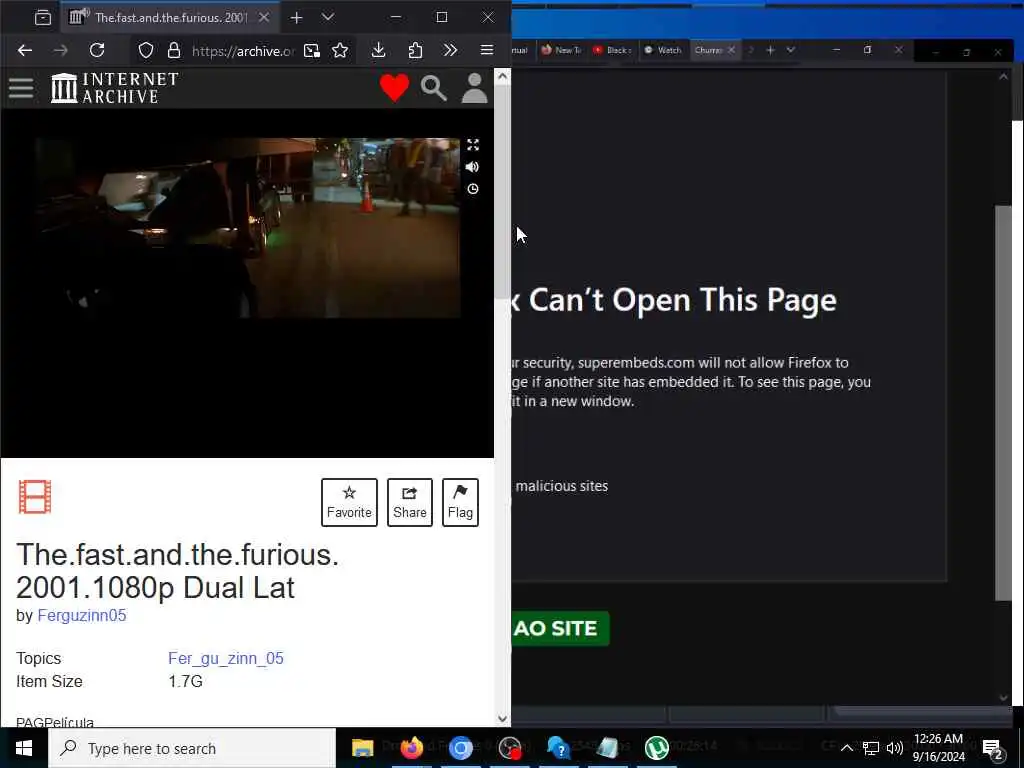Open uTorrent from the taskbar
The width and height of the screenshot is (1024, 768).
click(657, 748)
